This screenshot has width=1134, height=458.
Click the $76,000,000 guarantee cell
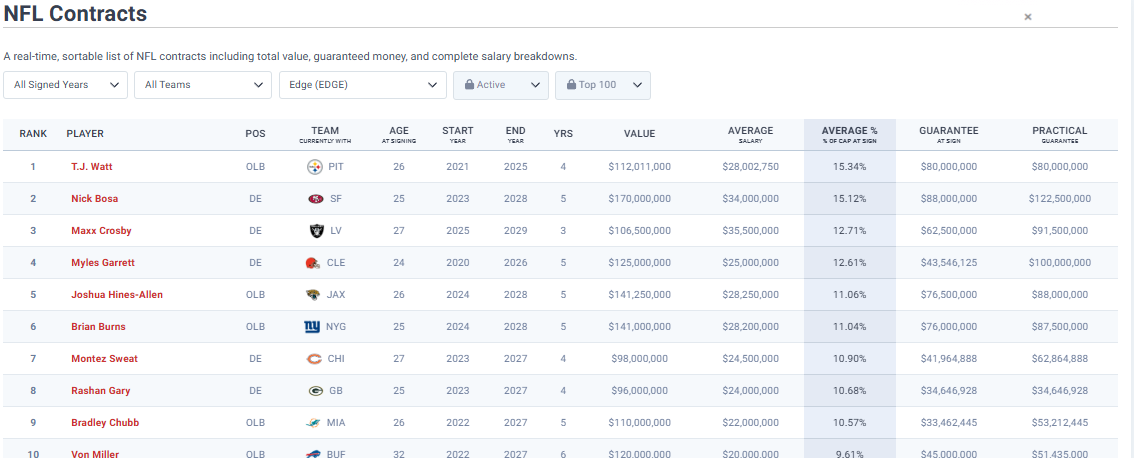[x=949, y=326]
